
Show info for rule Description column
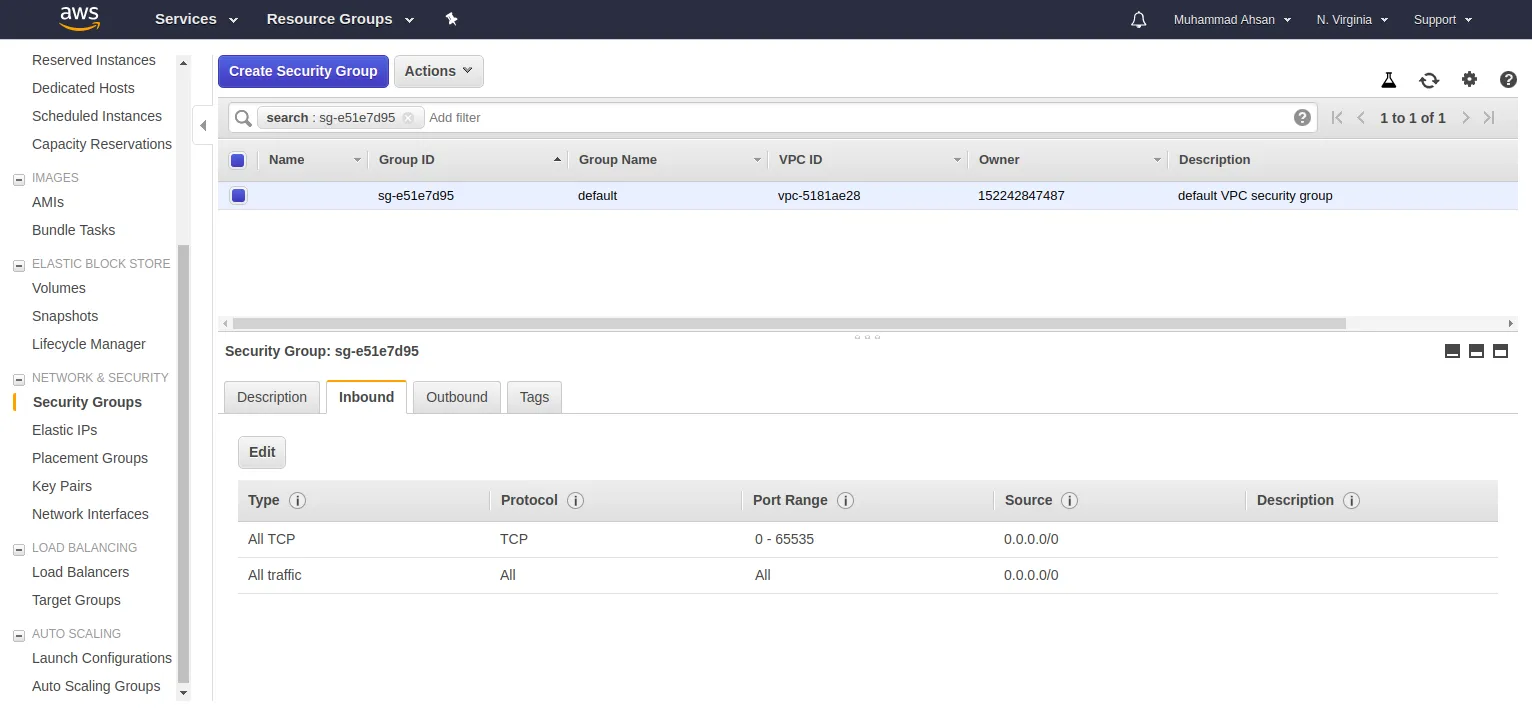tap(1351, 501)
